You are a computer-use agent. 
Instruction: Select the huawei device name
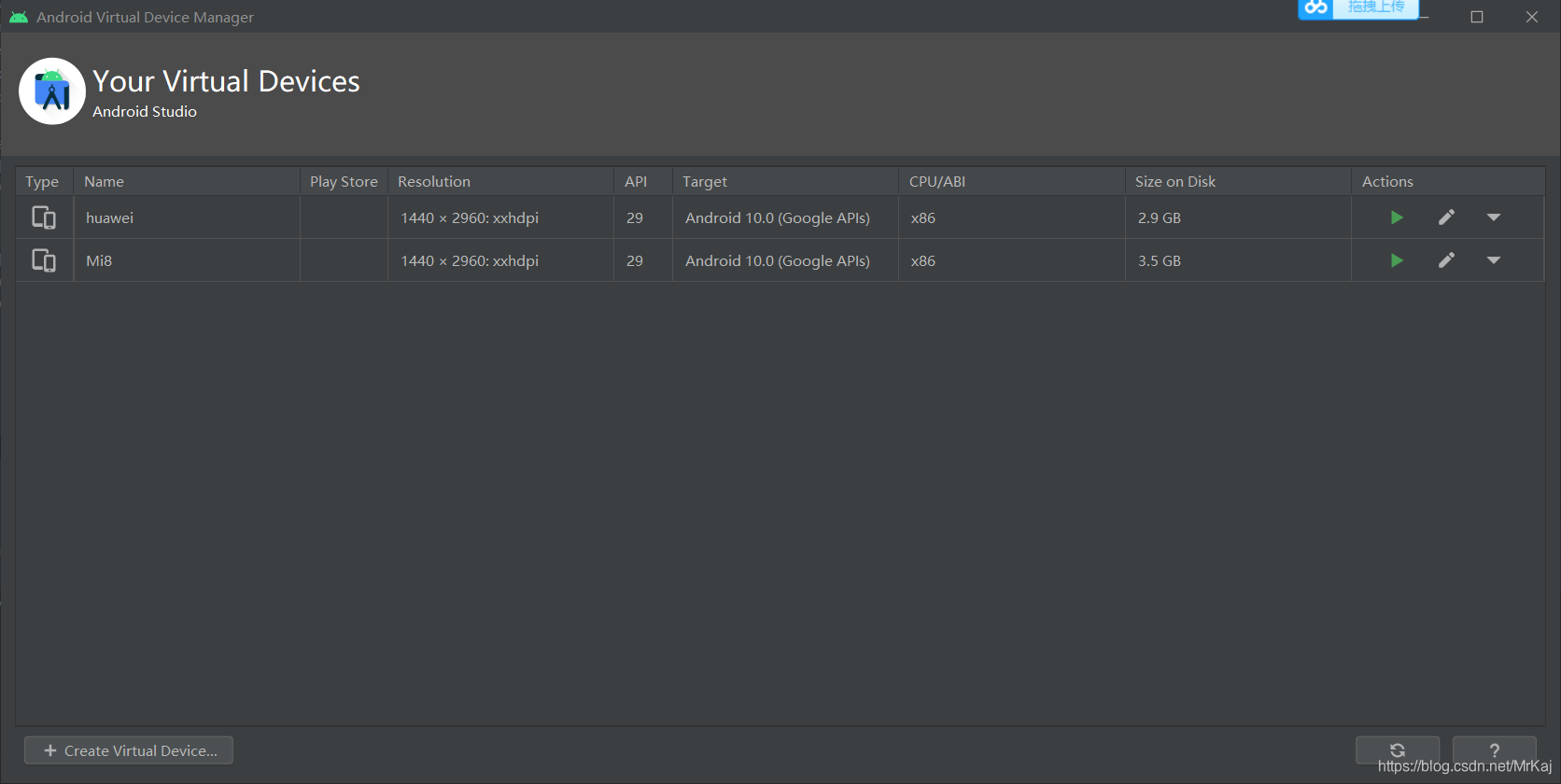110,217
